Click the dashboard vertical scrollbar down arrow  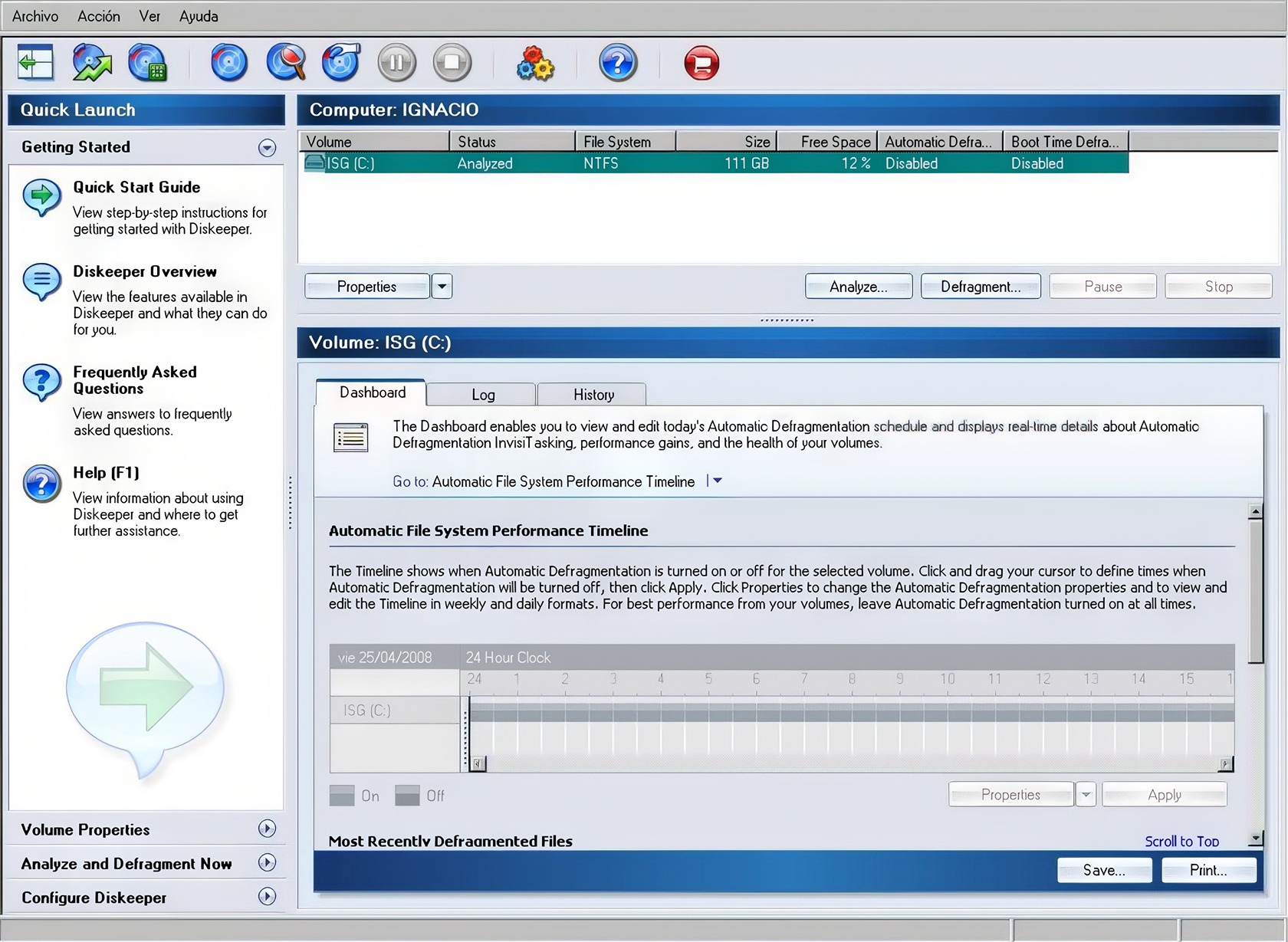pyautogui.click(x=1255, y=839)
